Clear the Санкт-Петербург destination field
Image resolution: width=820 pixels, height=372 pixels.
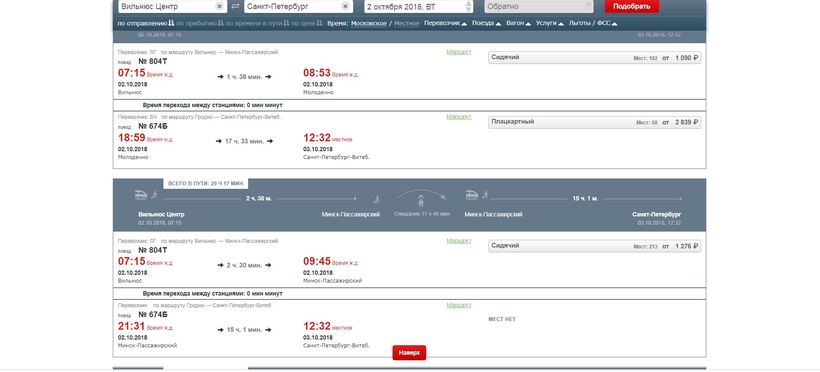tap(345, 6)
